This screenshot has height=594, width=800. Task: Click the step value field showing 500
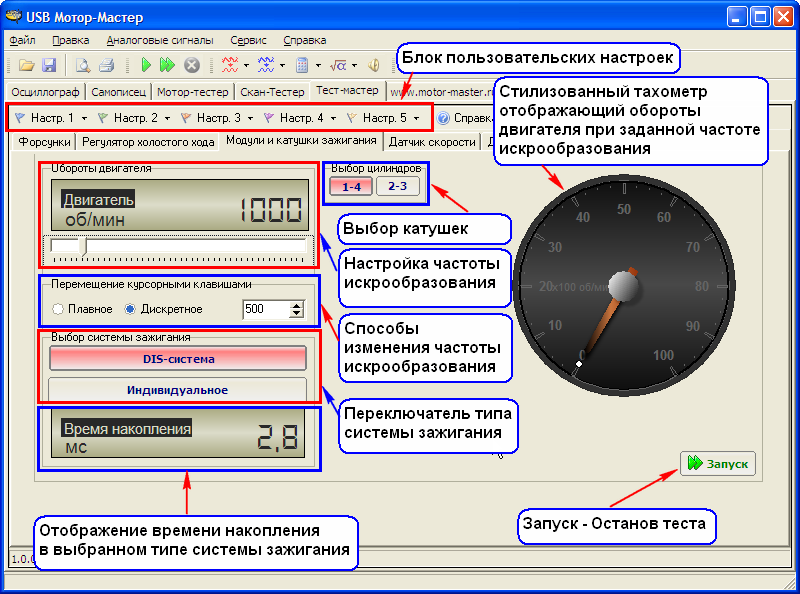click(x=265, y=310)
